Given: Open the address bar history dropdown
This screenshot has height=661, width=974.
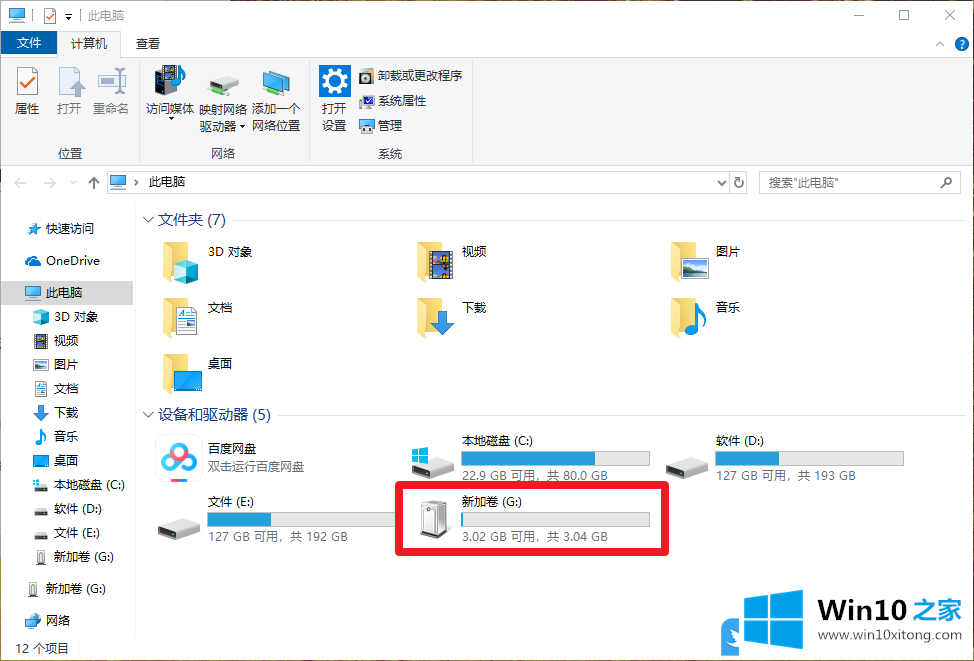Looking at the screenshot, I should click(x=721, y=183).
